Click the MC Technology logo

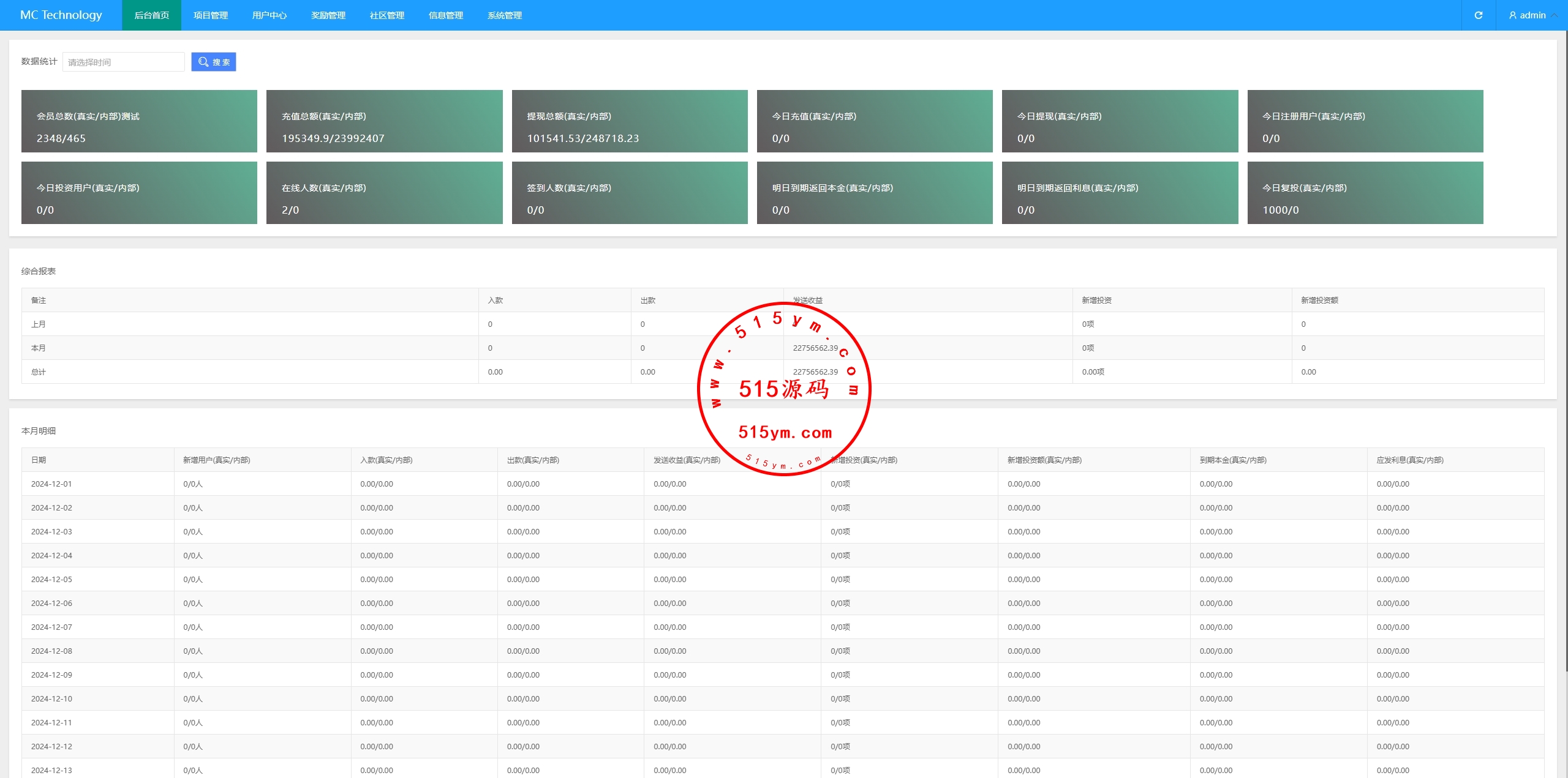click(61, 15)
